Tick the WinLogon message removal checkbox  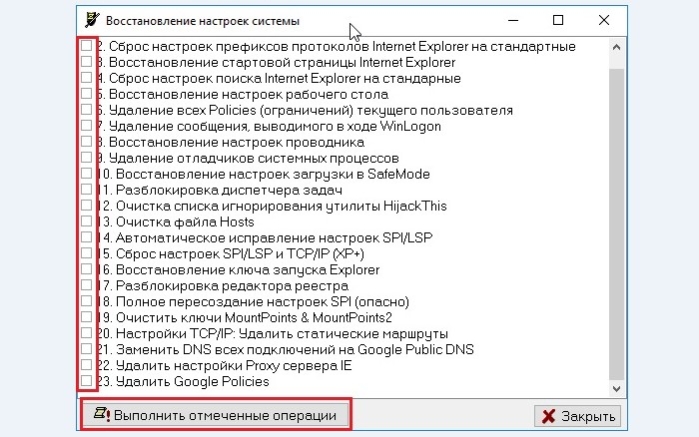[x=86, y=126]
